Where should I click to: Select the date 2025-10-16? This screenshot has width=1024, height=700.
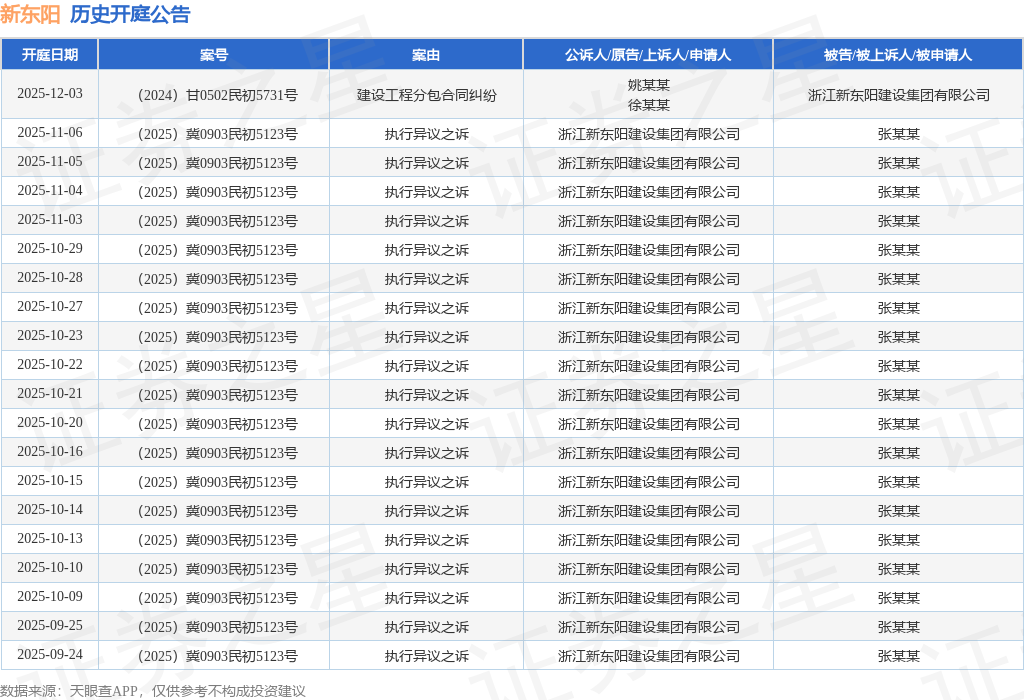50,451
